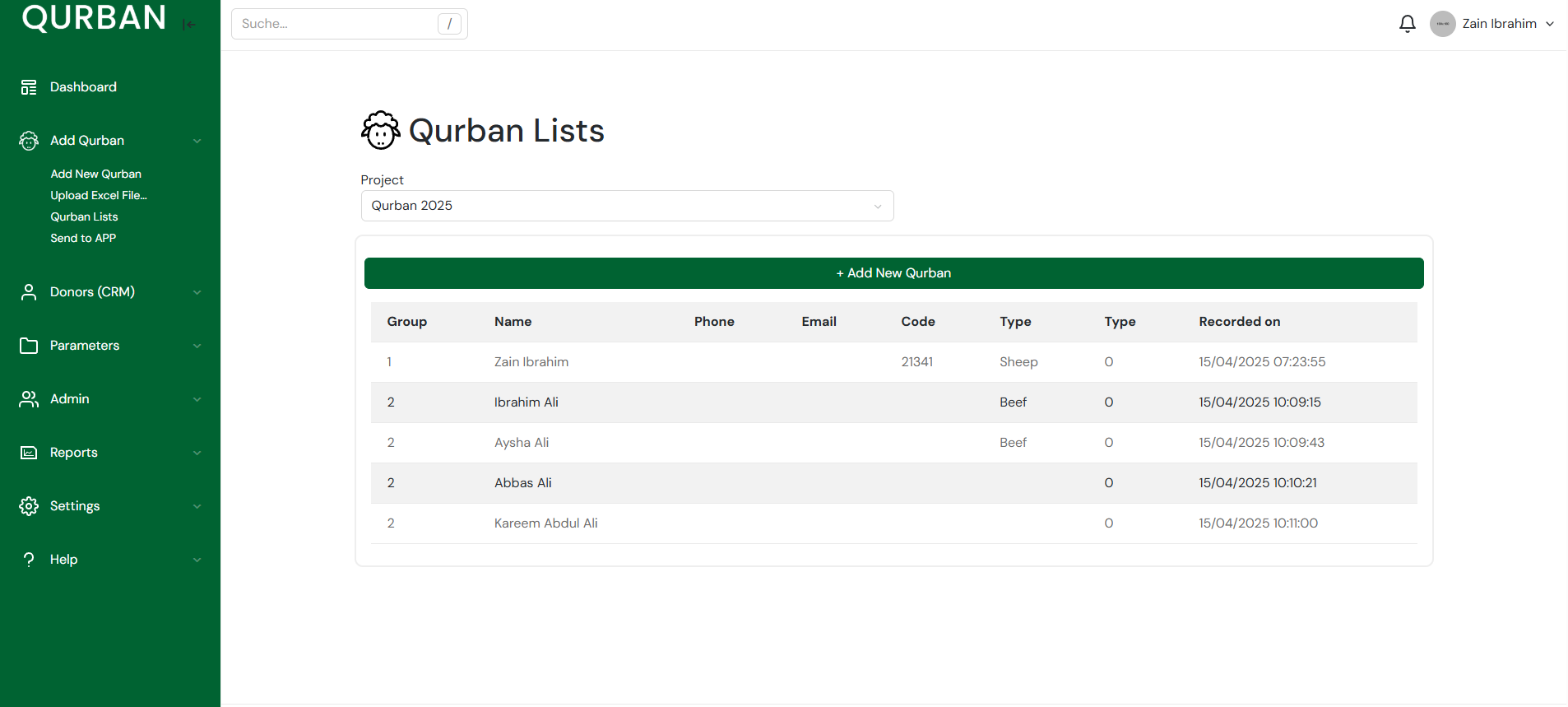Open the Project dropdown showing Qurban 2025
Screen dimensions: 1568x707
point(627,206)
